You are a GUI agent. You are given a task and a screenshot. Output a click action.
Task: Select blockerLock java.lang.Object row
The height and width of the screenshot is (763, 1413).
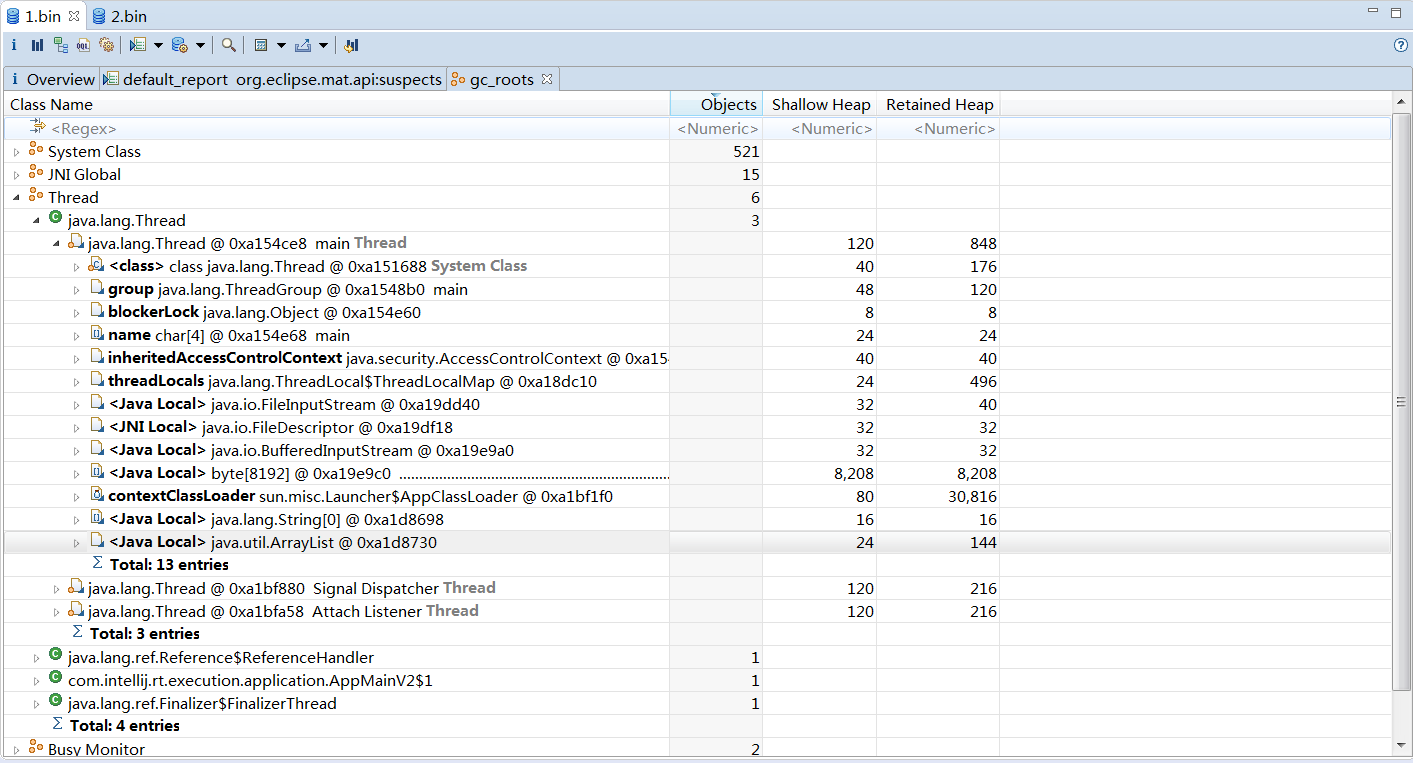[x=697, y=313]
